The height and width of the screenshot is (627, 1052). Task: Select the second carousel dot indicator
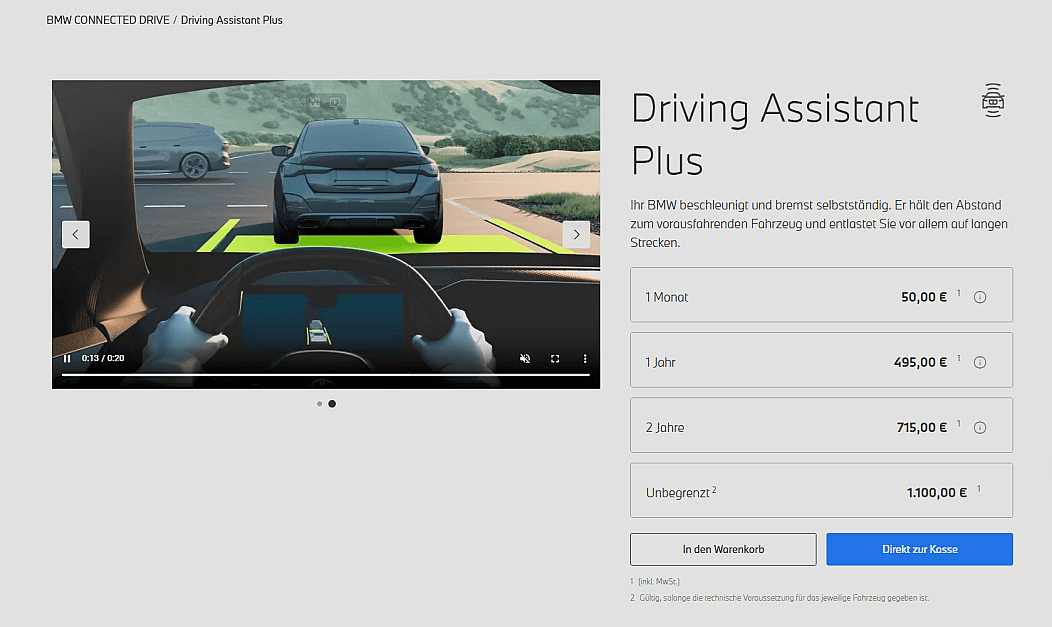point(332,404)
